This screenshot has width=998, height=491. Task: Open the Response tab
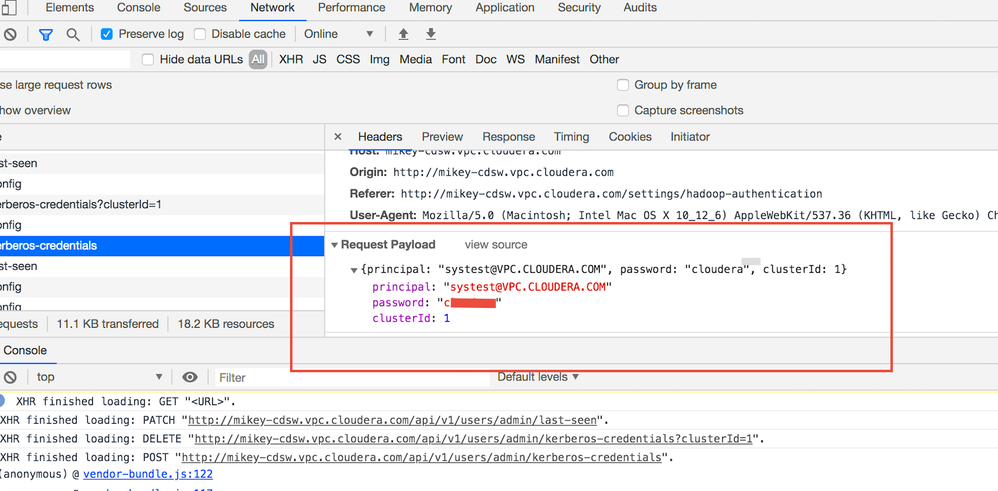[508, 137]
